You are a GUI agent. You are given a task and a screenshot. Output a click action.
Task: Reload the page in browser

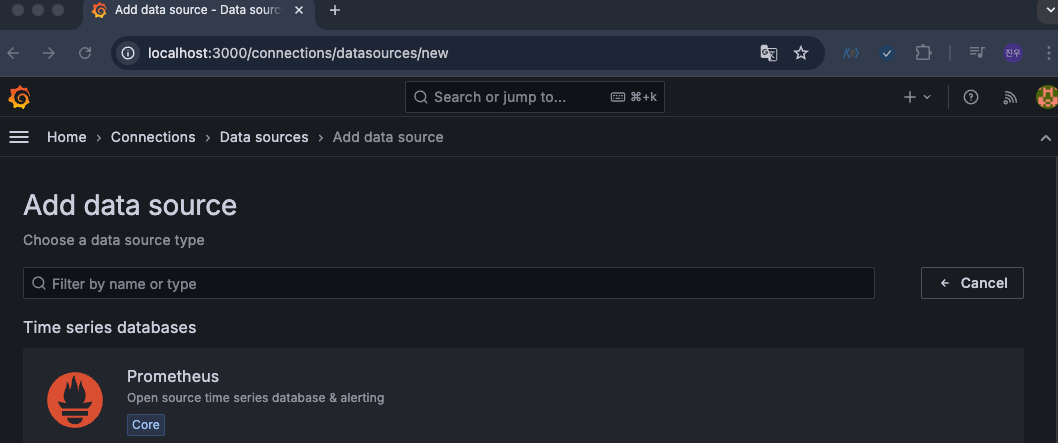click(x=85, y=53)
